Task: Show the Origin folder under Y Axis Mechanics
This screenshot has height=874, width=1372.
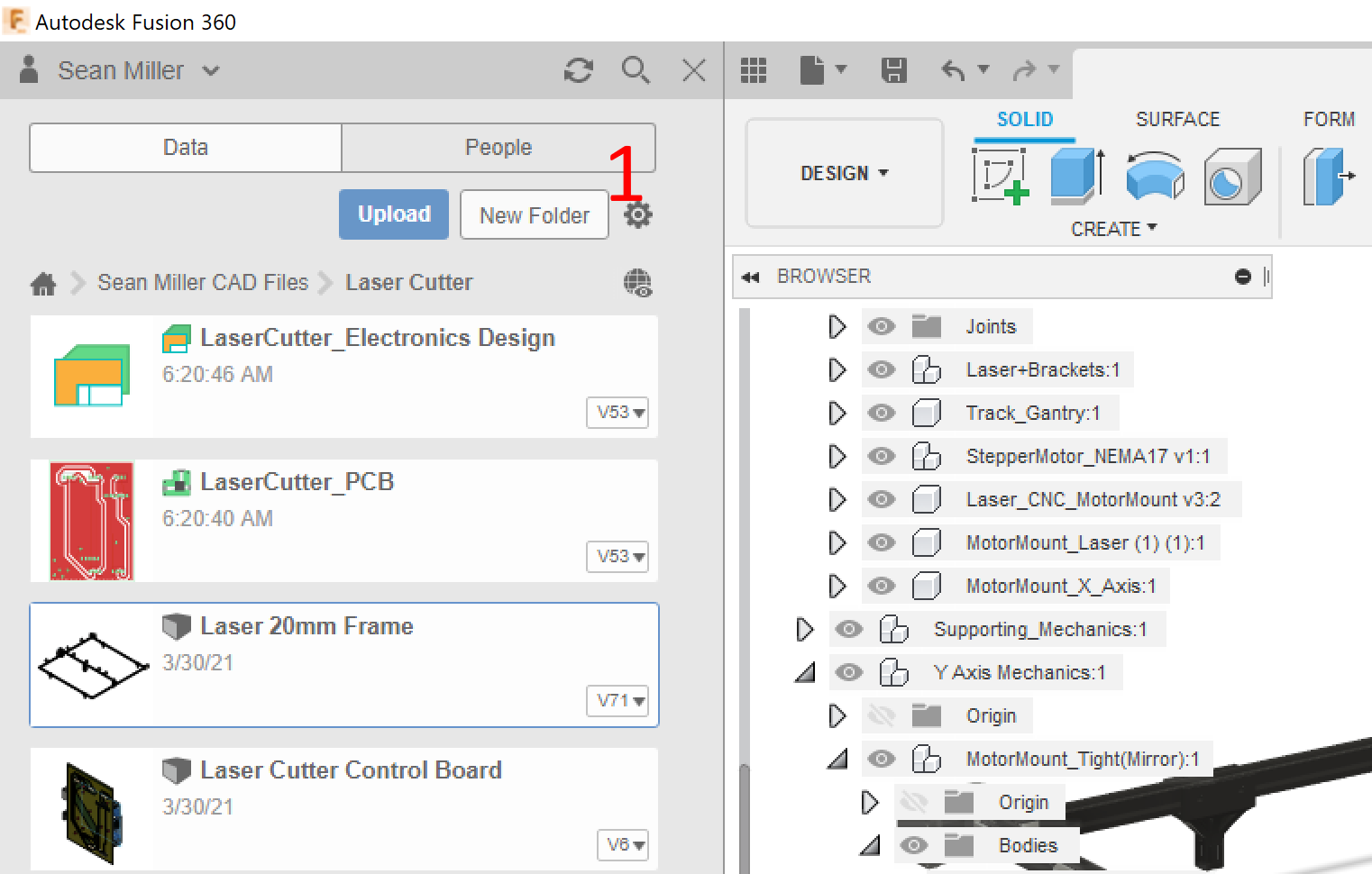Action: 882,715
